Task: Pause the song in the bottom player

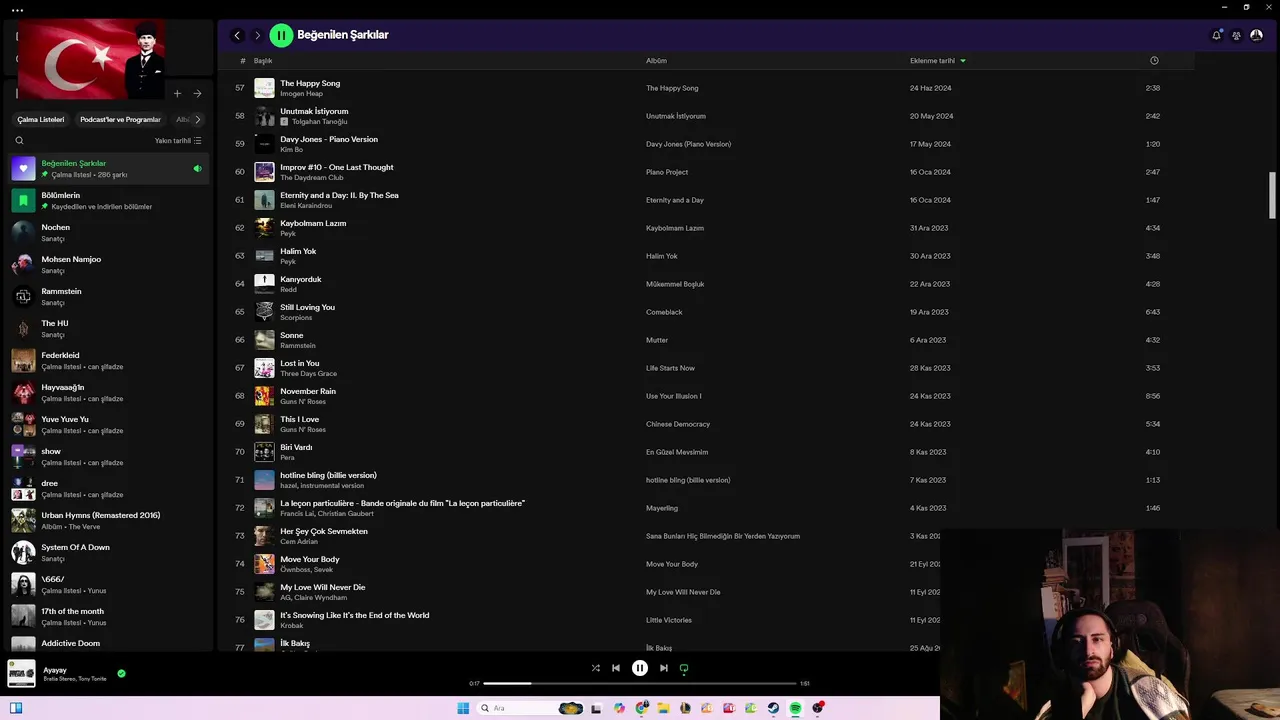Action: click(640, 668)
